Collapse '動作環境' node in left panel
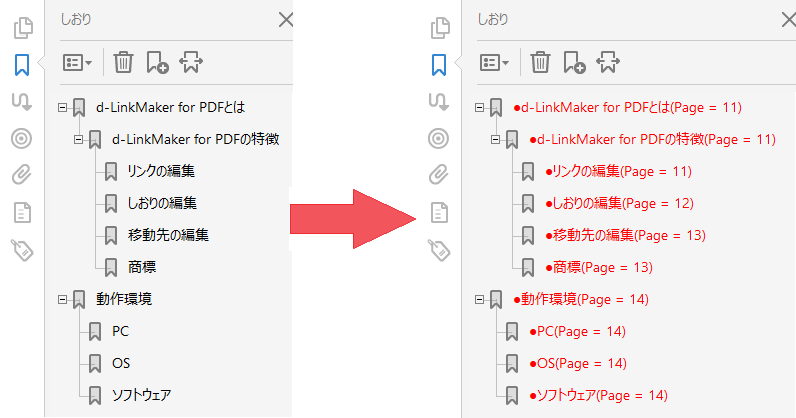The width and height of the screenshot is (796, 418). point(62,299)
